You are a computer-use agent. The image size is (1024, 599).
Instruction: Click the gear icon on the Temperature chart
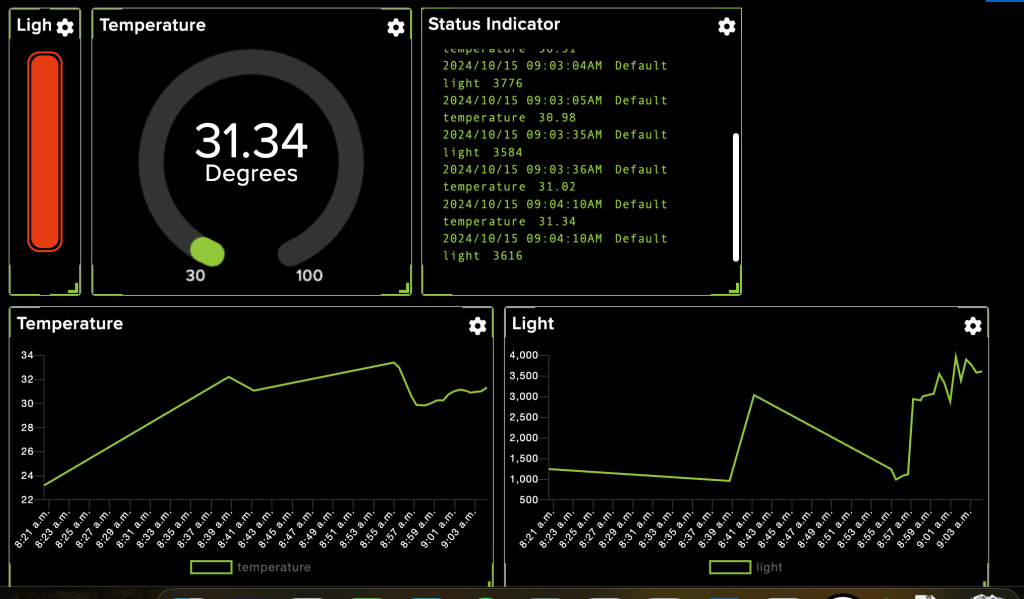pyautogui.click(x=477, y=325)
